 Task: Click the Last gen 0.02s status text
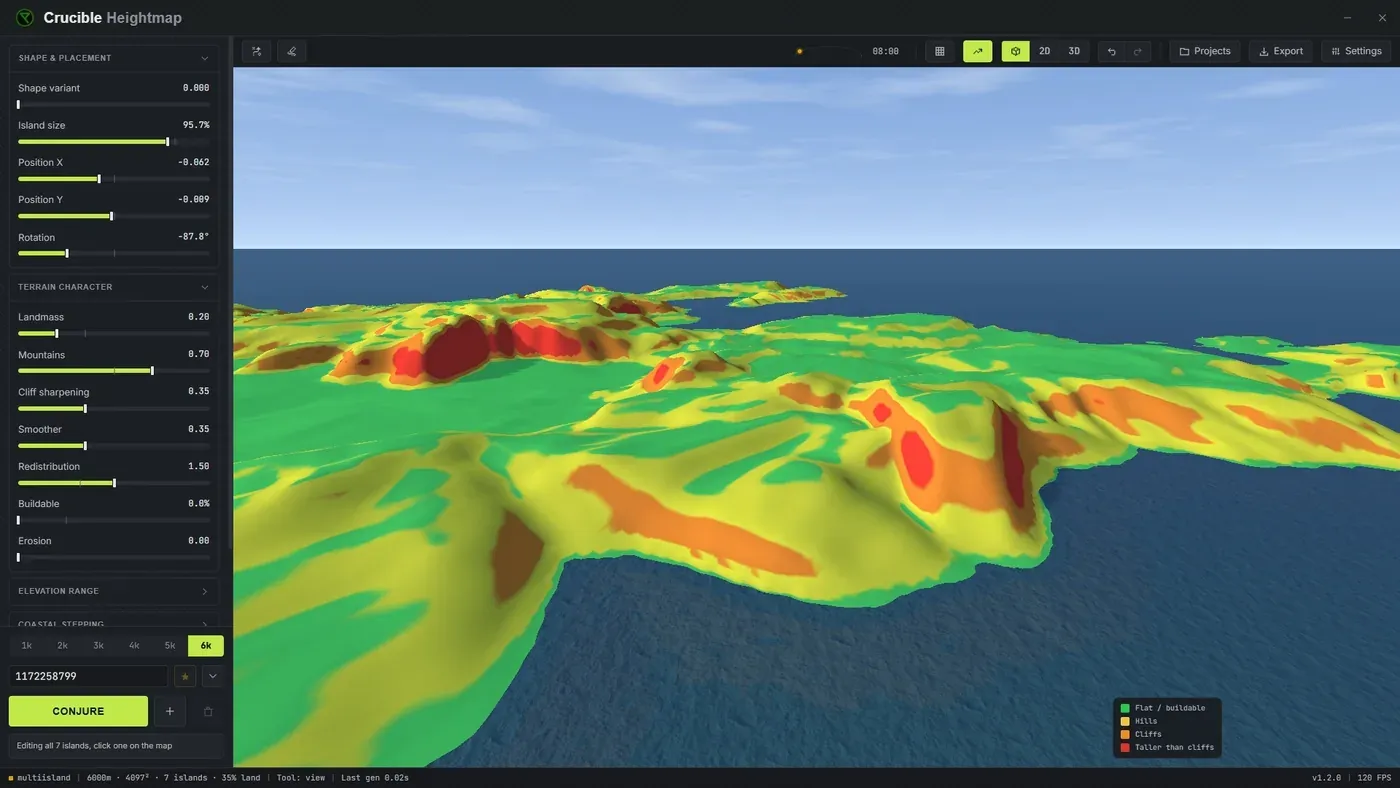[x=375, y=778]
